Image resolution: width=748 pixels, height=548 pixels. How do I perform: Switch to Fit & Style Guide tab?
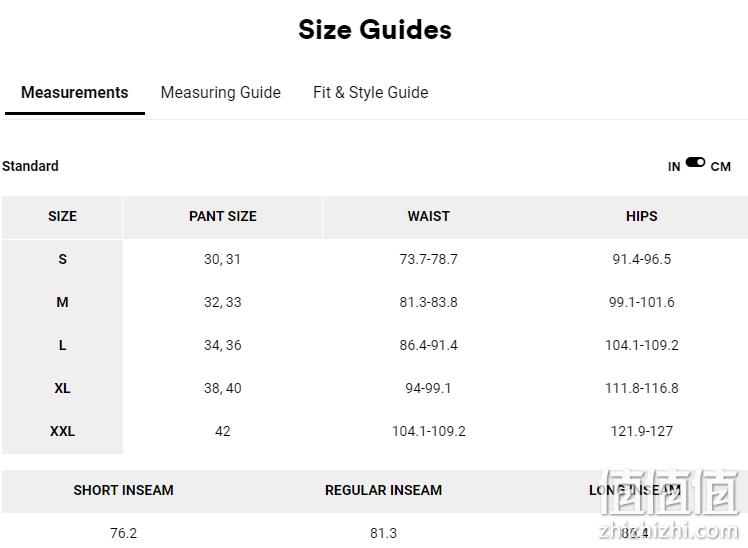tap(370, 93)
